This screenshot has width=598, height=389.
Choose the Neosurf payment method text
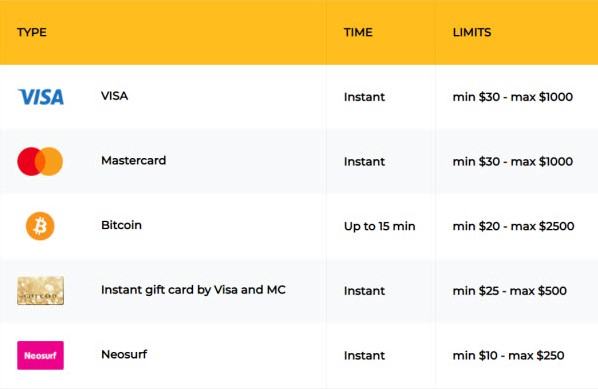(x=124, y=354)
